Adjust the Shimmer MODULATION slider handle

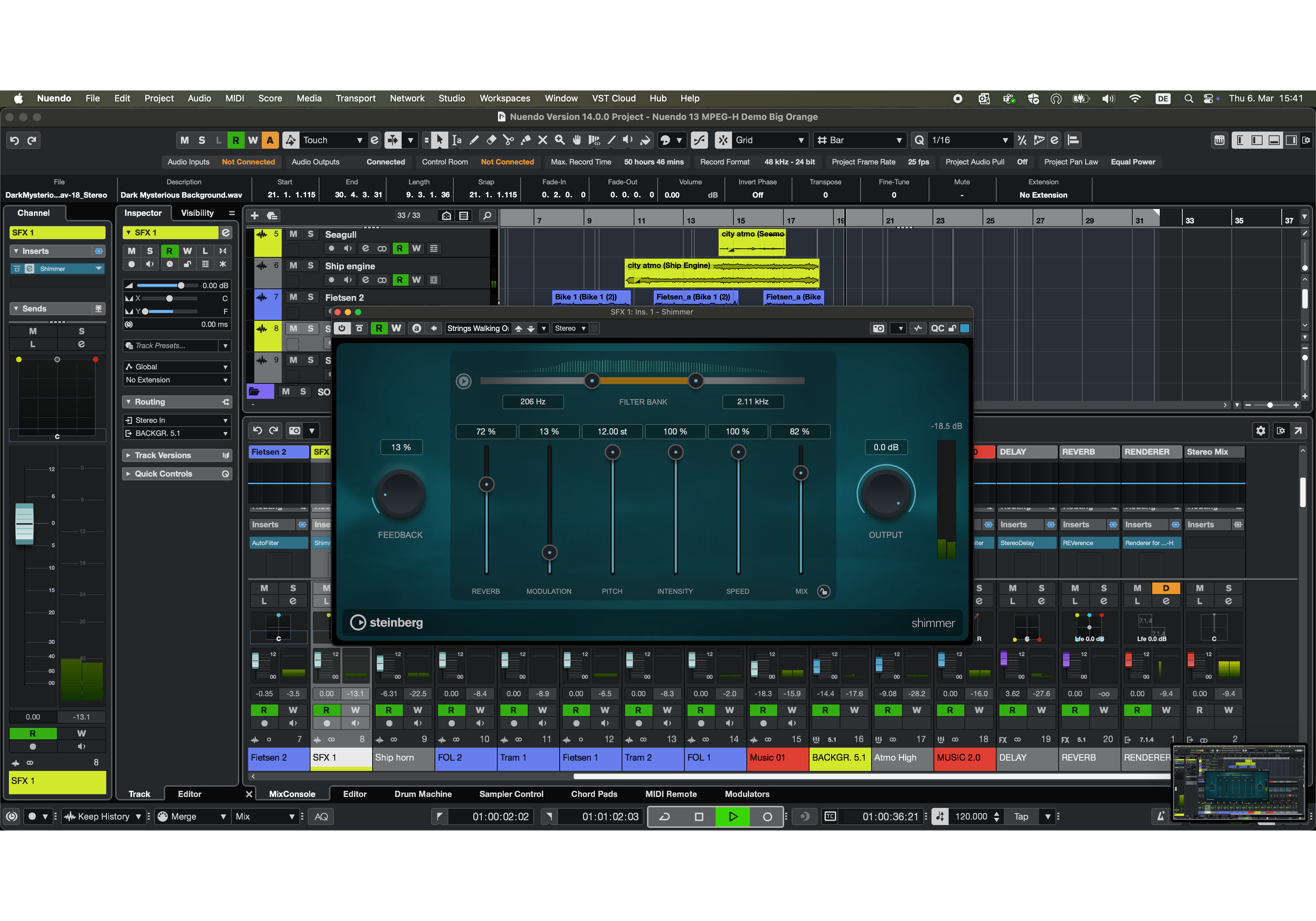point(549,552)
